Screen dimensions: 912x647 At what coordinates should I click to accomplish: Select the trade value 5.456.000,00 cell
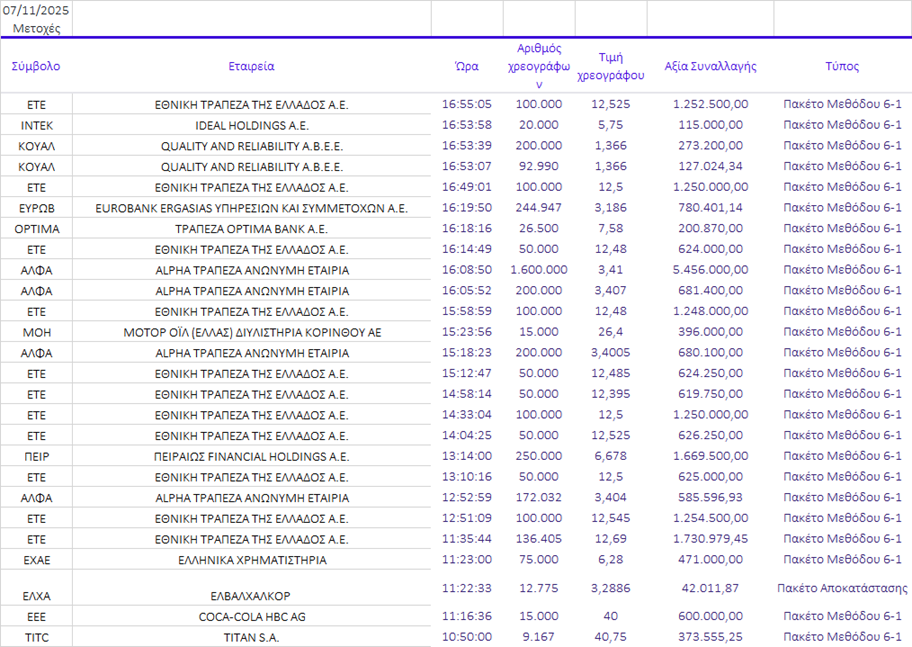pos(710,270)
